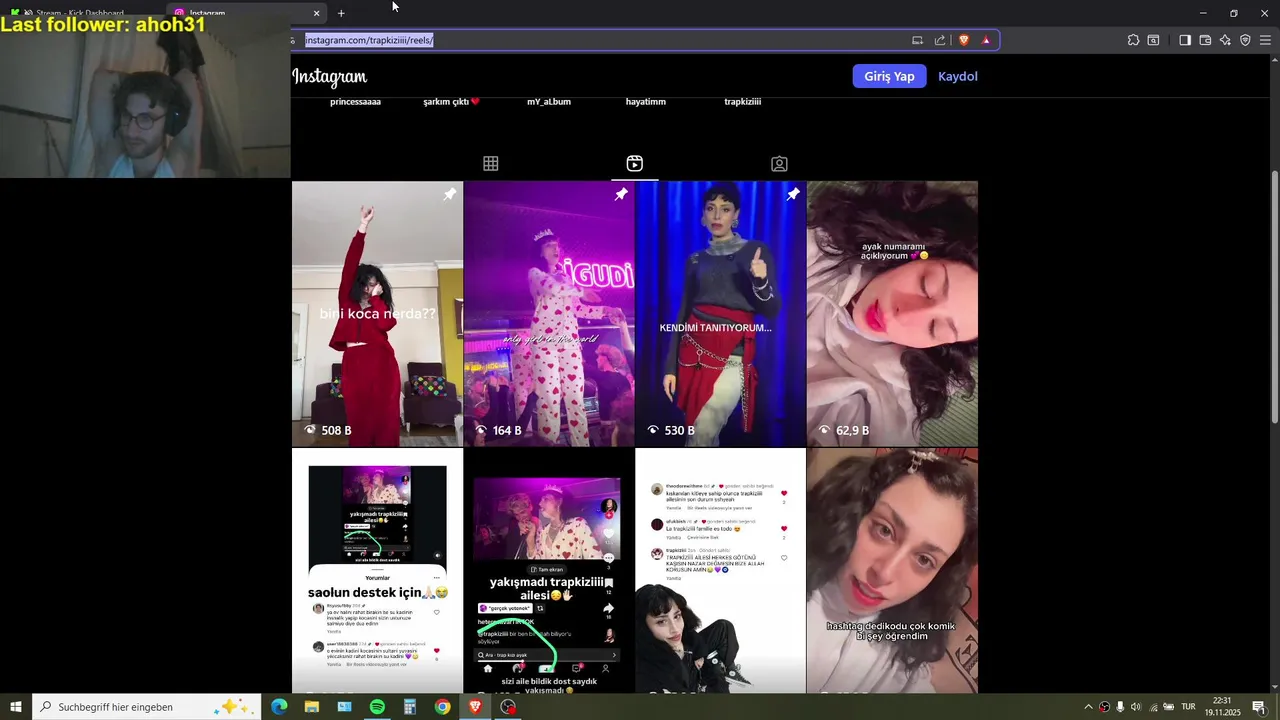Click the share page icon in the address bar
Image resolution: width=1280 pixels, height=720 pixels.
(x=940, y=40)
